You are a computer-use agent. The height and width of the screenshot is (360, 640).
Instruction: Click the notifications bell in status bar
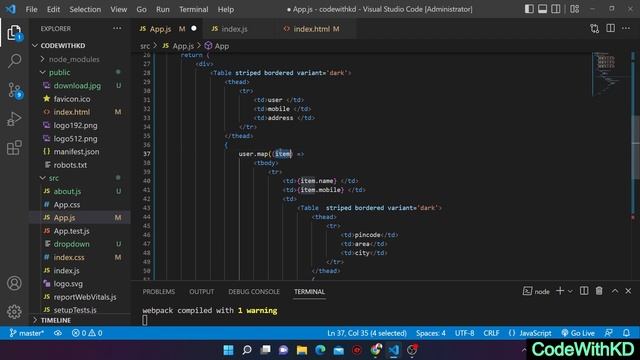[x=627, y=333]
